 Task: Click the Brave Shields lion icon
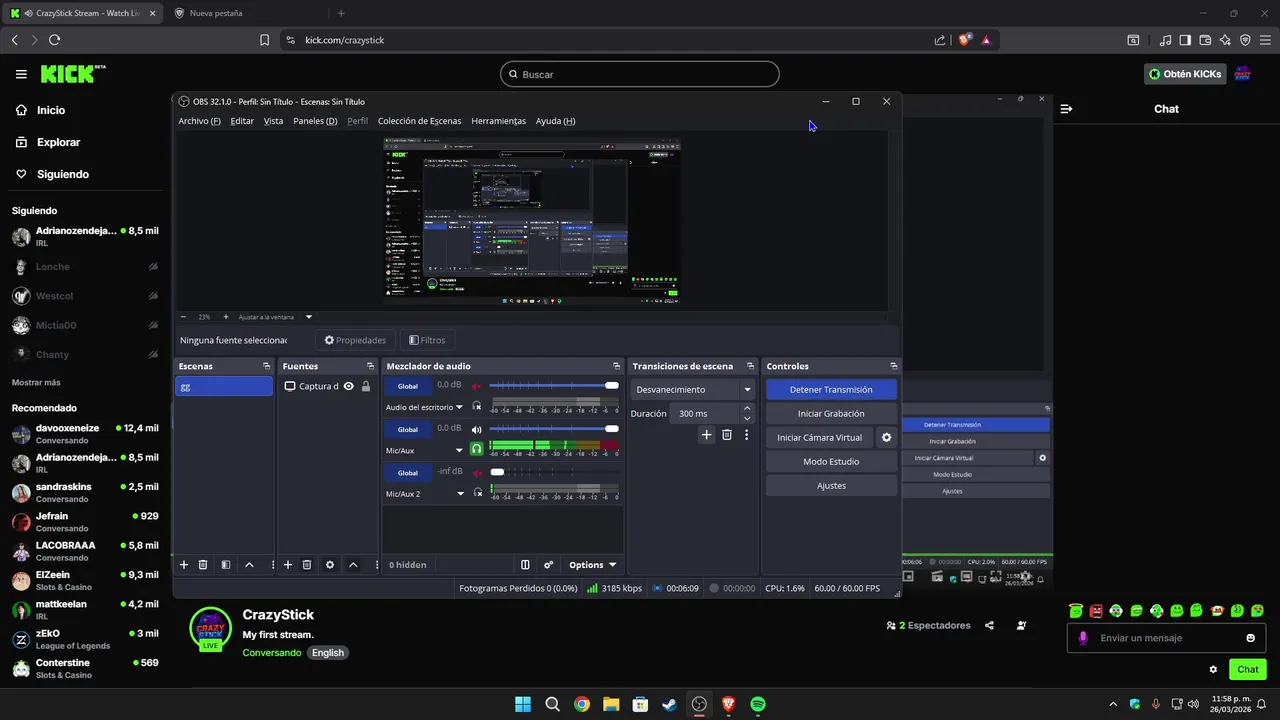pyautogui.click(x=965, y=40)
